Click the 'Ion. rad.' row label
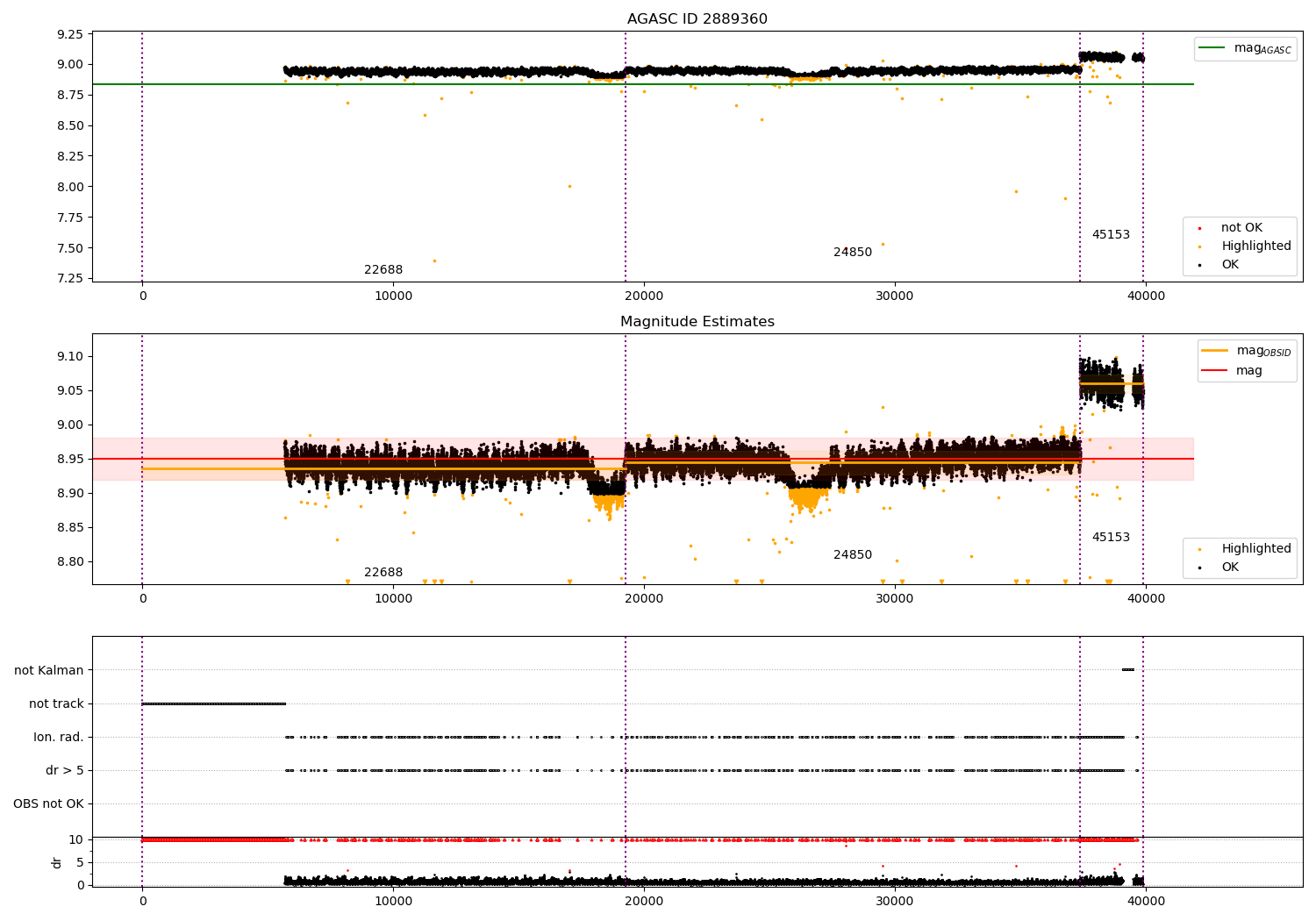This screenshot has width=1316, height=921. tap(59, 738)
